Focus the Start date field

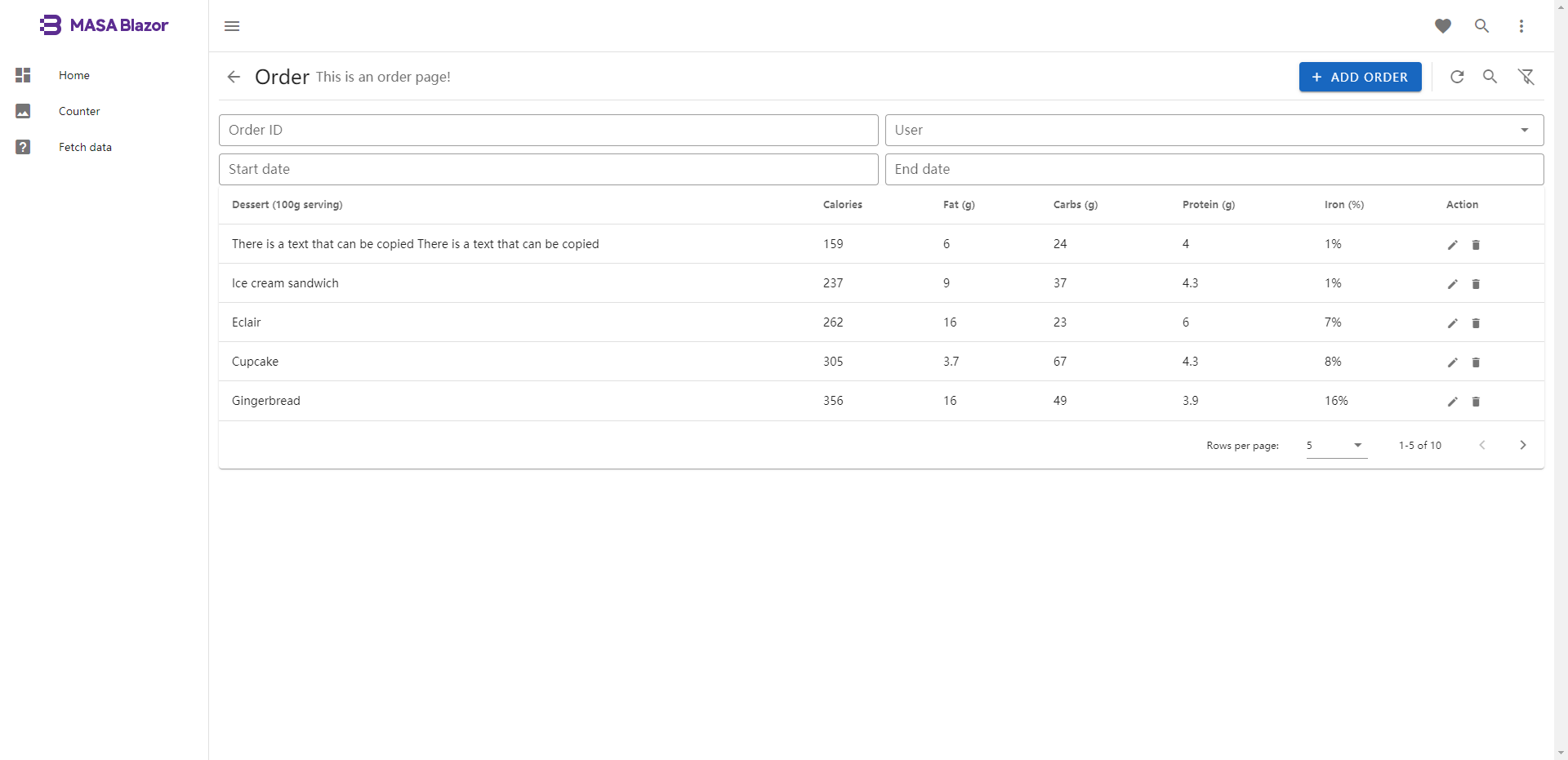pos(549,169)
